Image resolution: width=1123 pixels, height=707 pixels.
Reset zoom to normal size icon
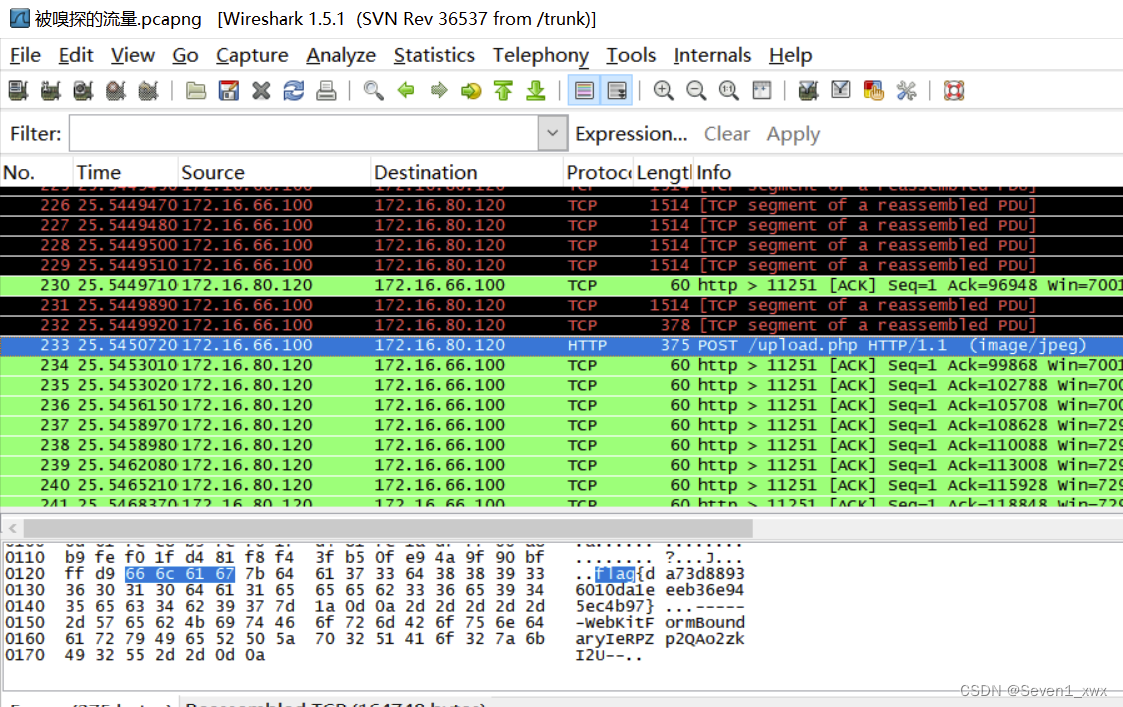728,90
